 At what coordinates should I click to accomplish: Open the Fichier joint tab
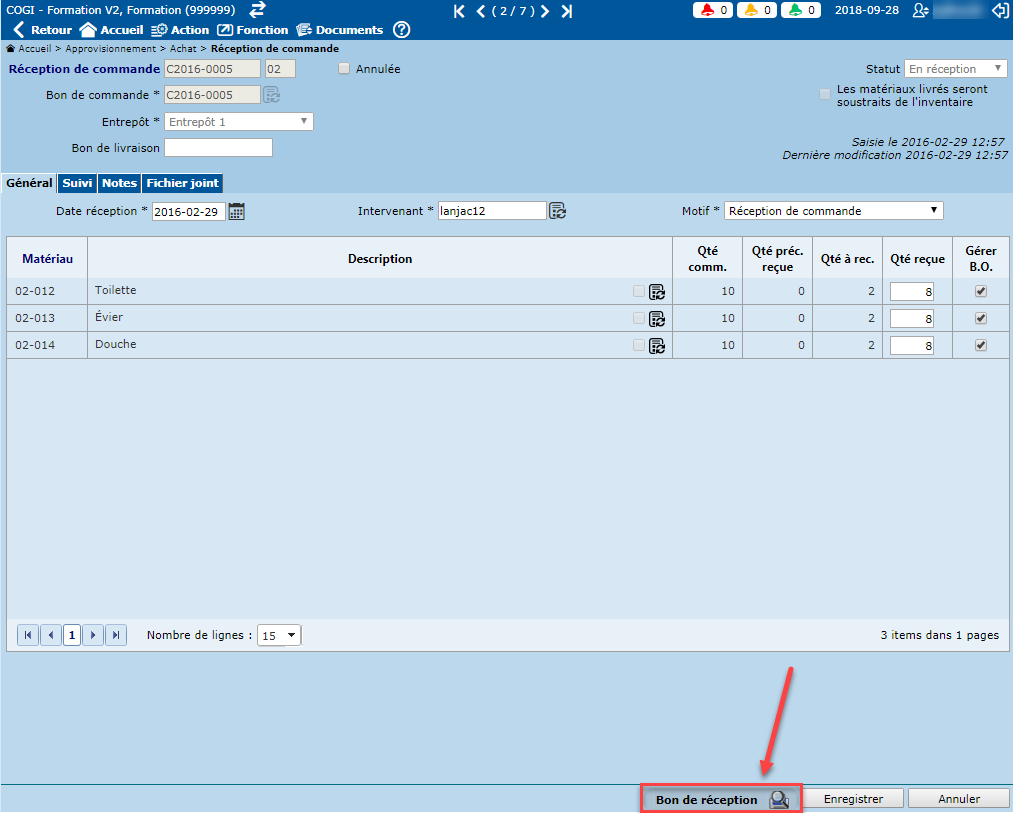point(181,183)
